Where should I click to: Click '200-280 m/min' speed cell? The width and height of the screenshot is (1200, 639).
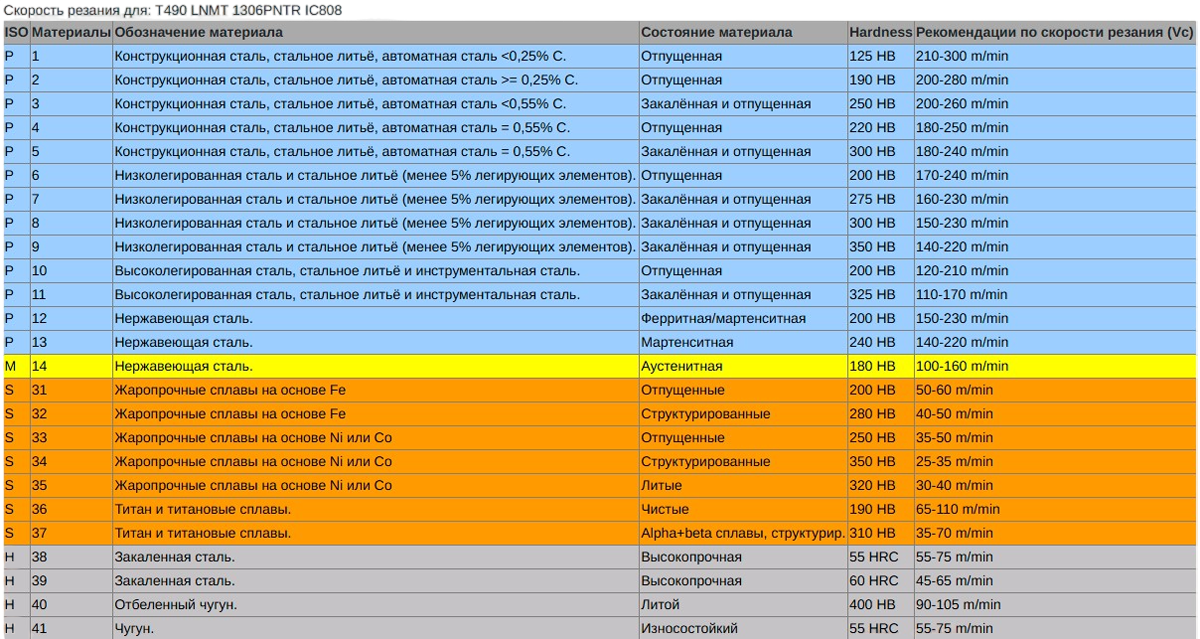(1055, 80)
